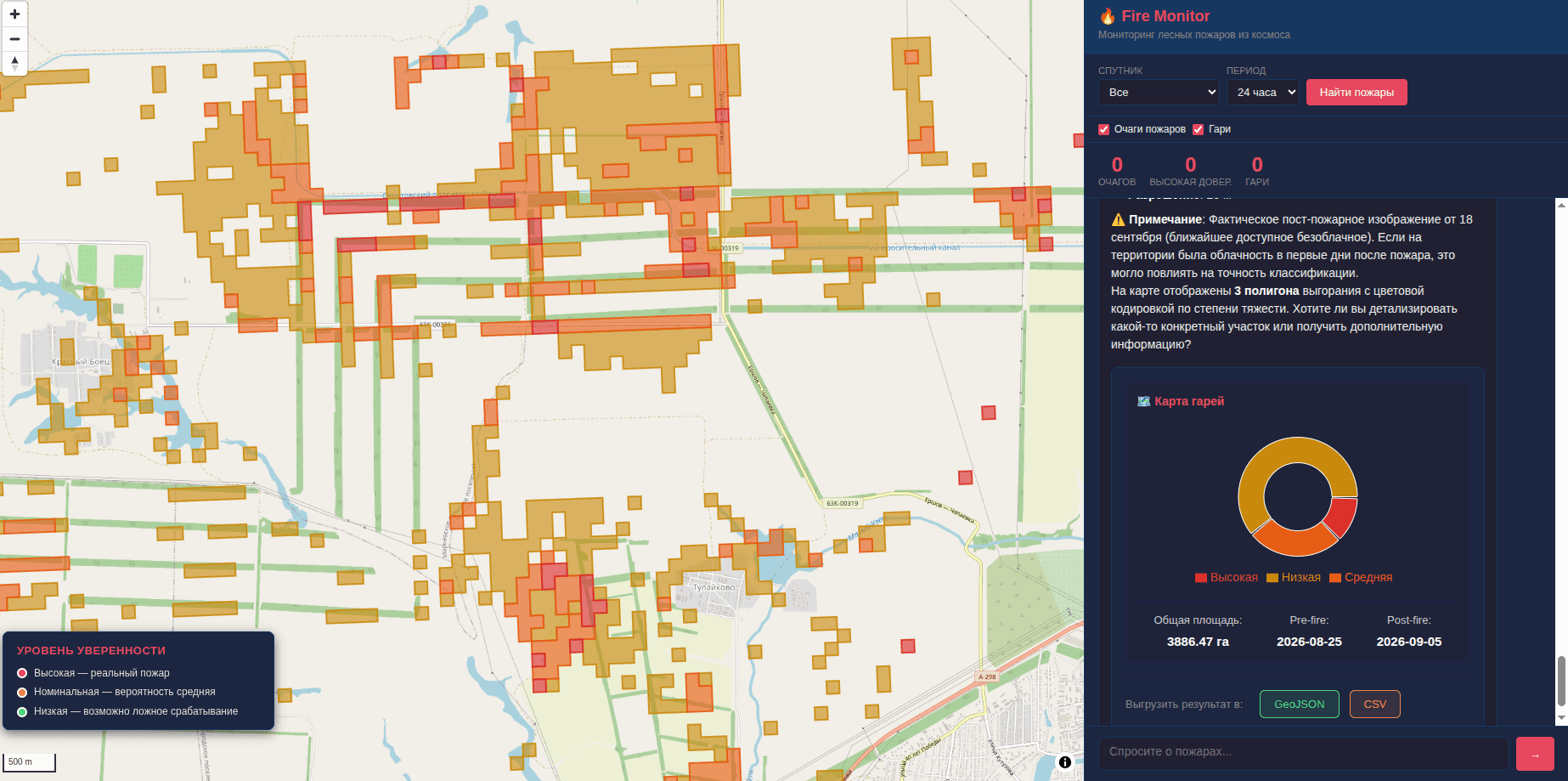Viewport: 1568px width, 781px height.
Task: Click the Средняя legend swatch in chart
Action: pos(1335,578)
